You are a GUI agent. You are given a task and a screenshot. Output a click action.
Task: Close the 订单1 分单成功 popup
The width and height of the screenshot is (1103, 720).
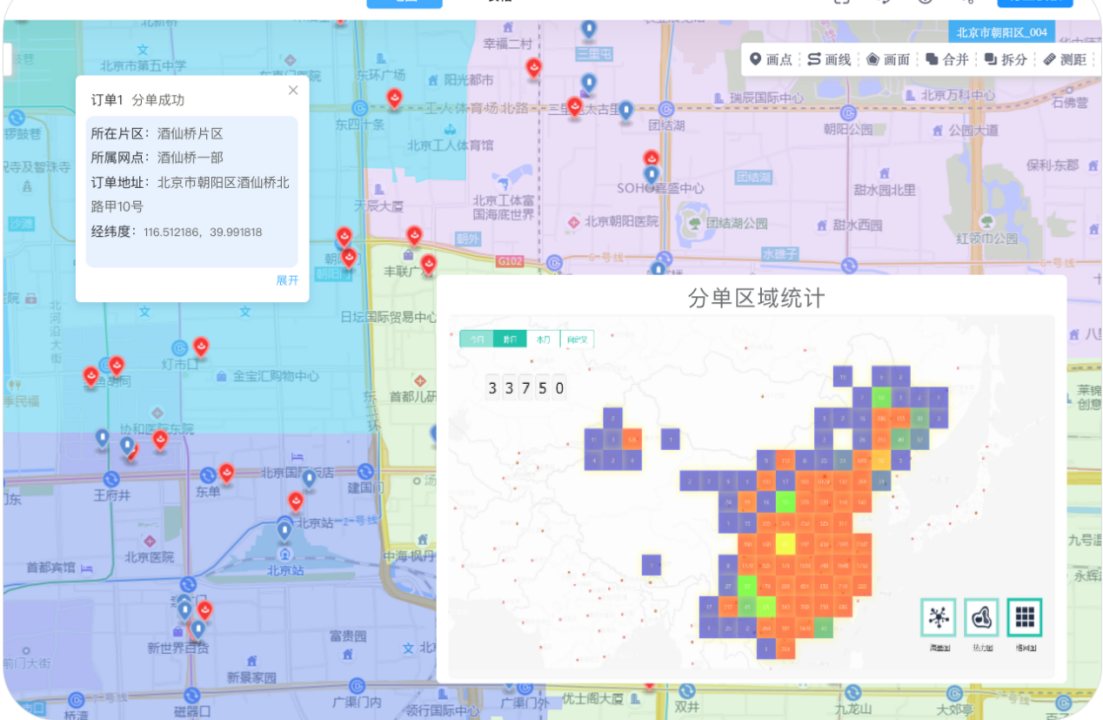click(293, 90)
